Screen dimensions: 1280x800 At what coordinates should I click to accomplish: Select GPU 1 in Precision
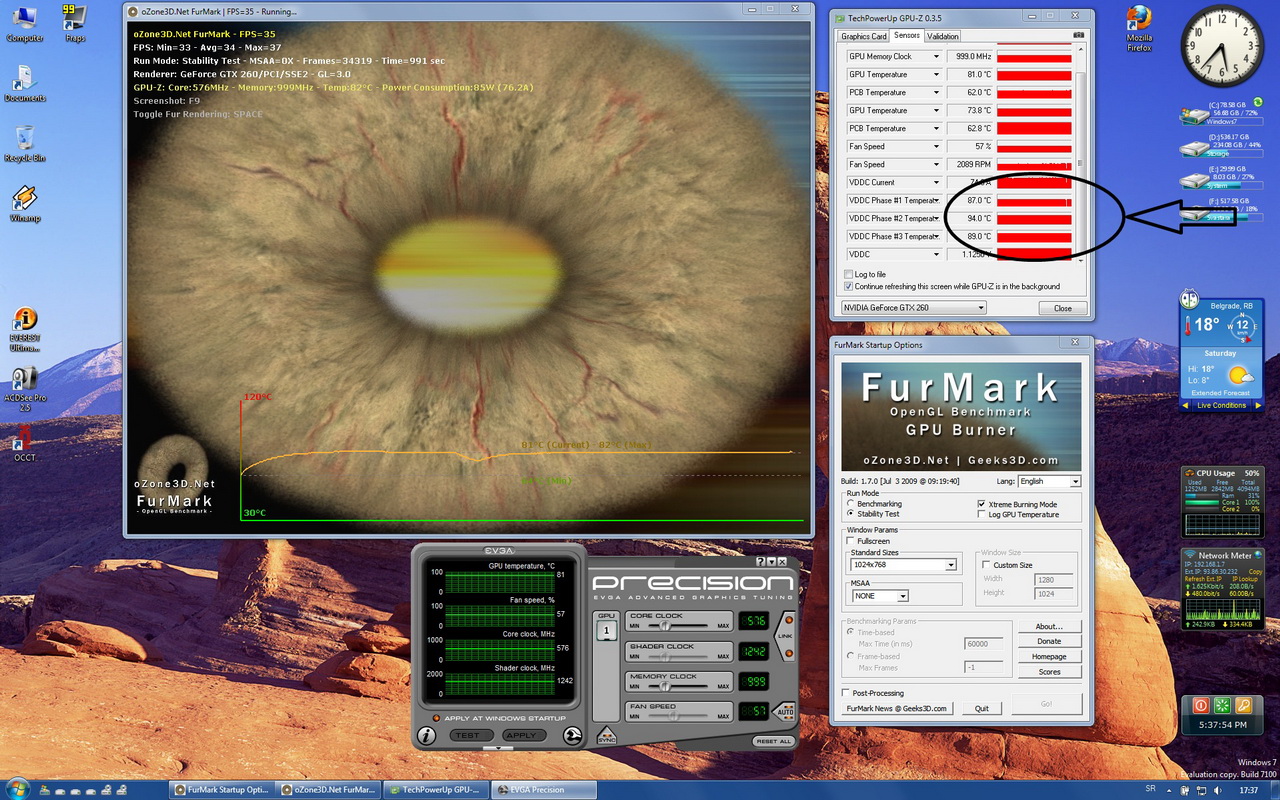(606, 631)
